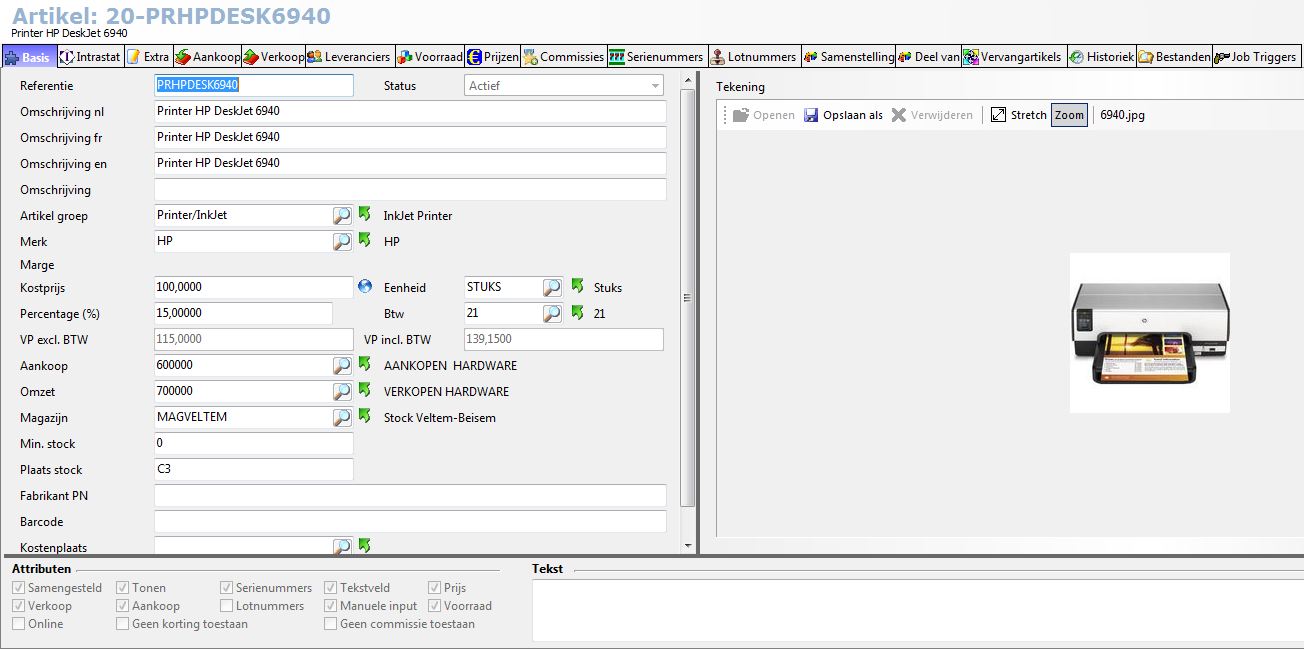Click green arrow beside VERKOPEN HARDWARE
The width and height of the screenshot is (1304, 649).
coord(365,390)
